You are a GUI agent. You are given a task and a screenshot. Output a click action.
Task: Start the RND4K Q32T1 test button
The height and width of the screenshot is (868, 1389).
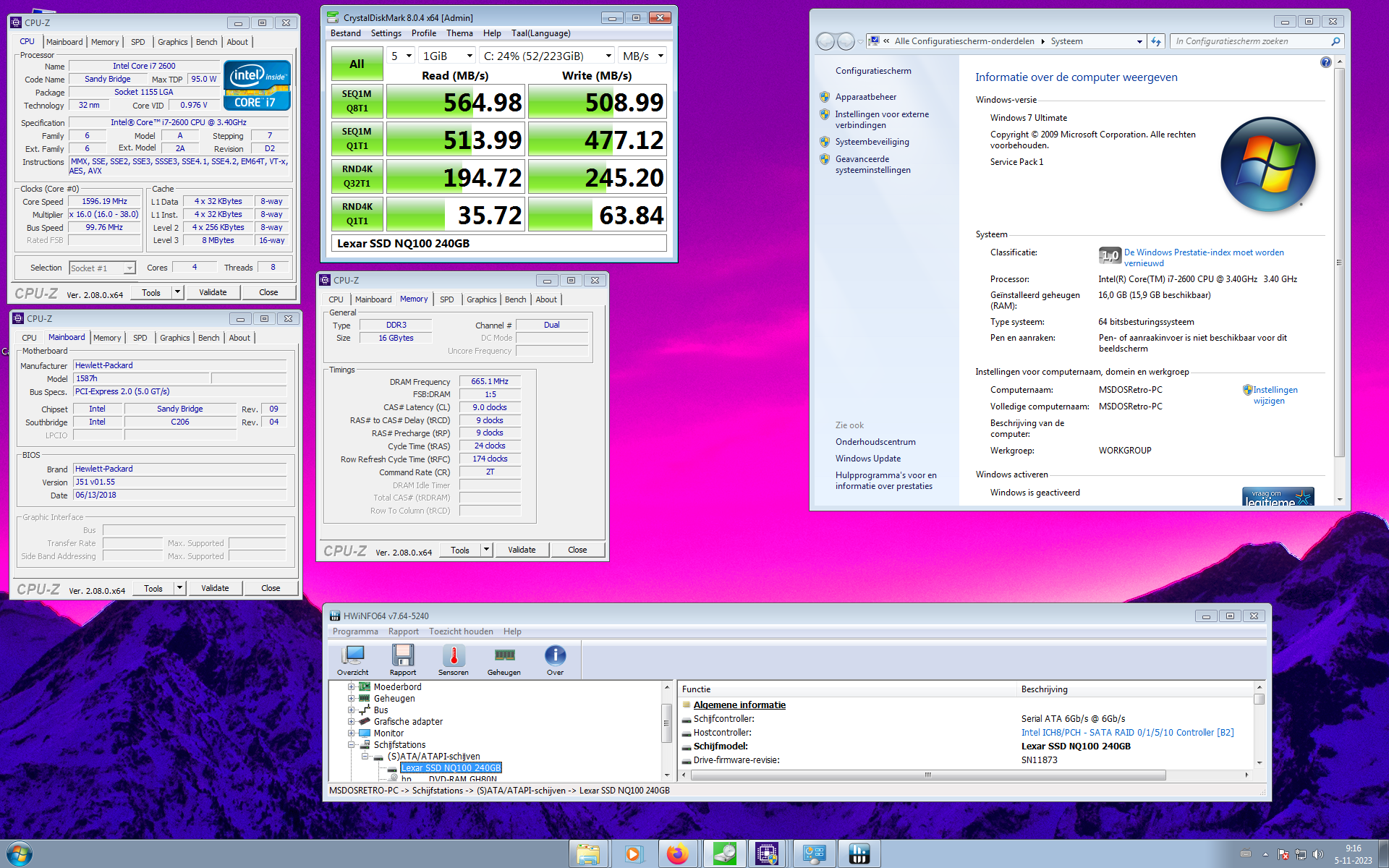click(x=357, y=176)
